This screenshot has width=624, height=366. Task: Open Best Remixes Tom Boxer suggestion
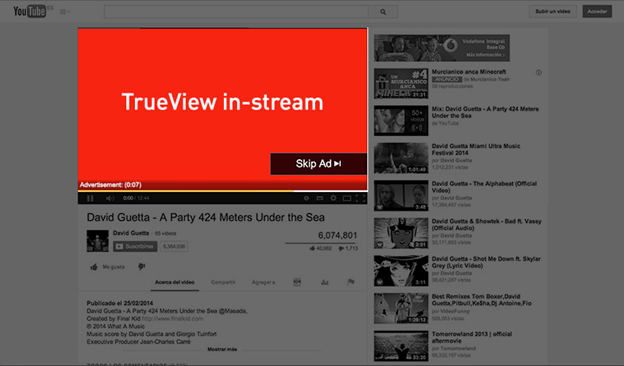click(x=482, y=300)
